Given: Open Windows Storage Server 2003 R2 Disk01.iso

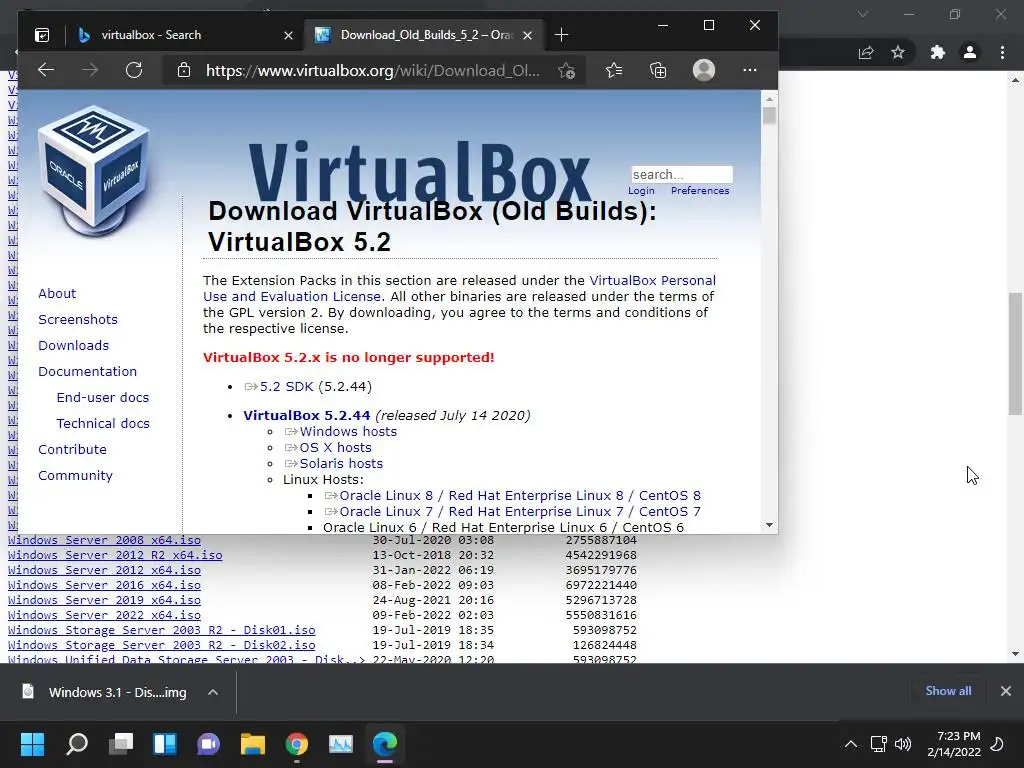Looking at the screenshot, I should 161,630.
